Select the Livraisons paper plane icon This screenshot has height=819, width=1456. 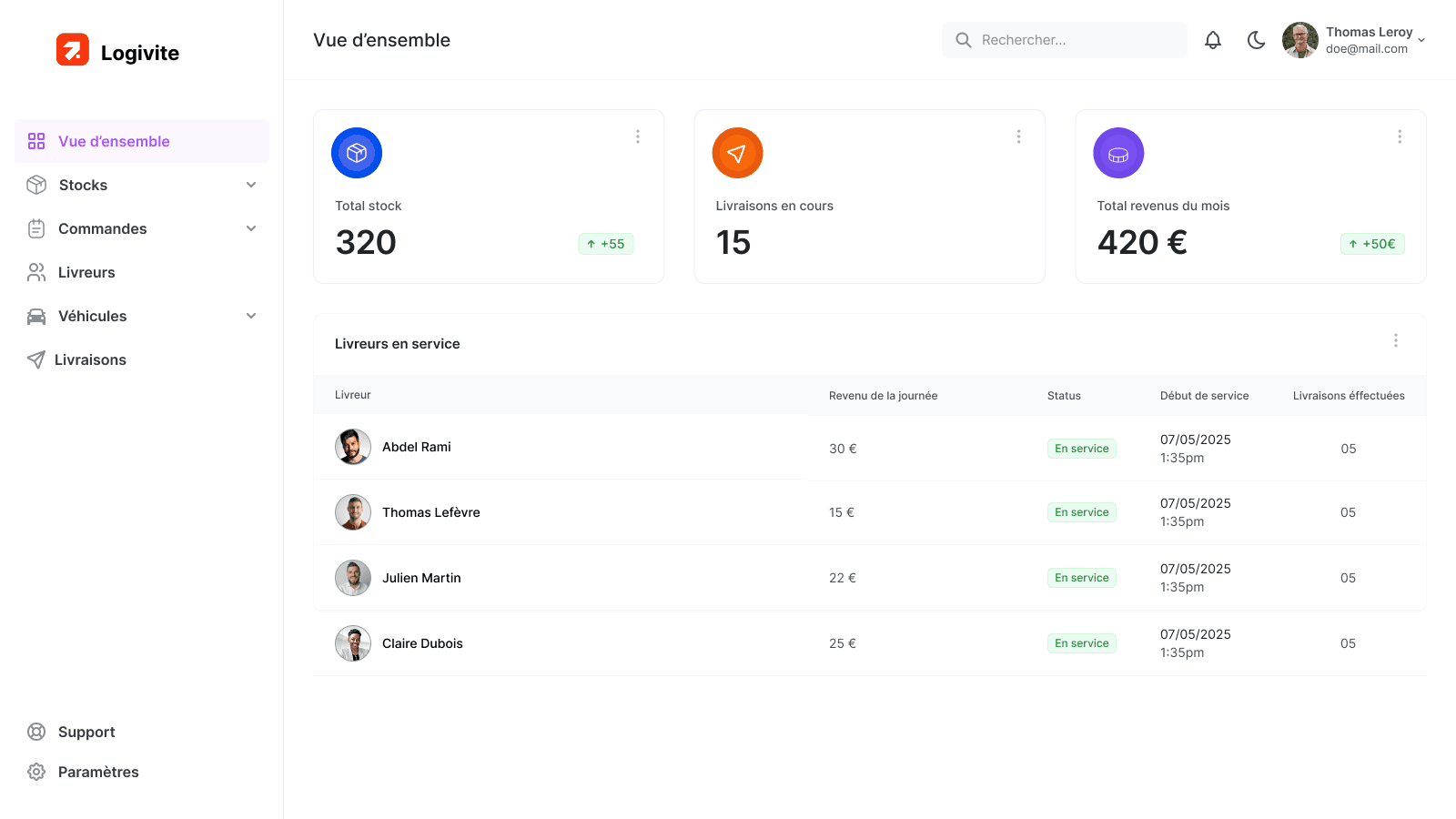tap(36, 359)
